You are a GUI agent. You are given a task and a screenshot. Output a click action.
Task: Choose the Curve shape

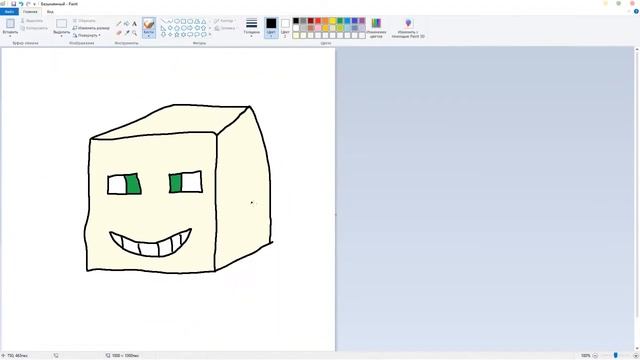[170, 21]
